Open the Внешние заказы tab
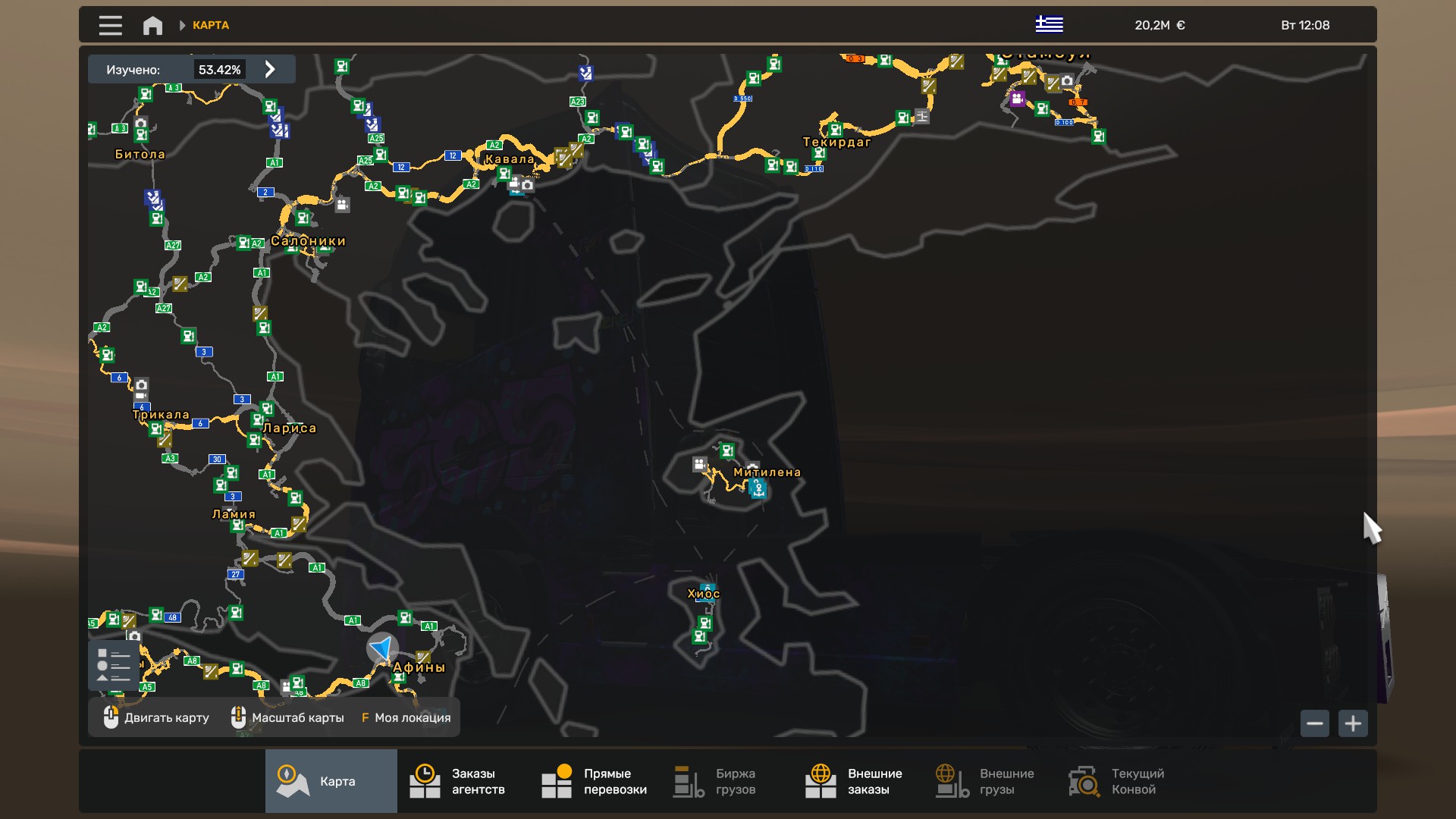 tap(859, 781)
